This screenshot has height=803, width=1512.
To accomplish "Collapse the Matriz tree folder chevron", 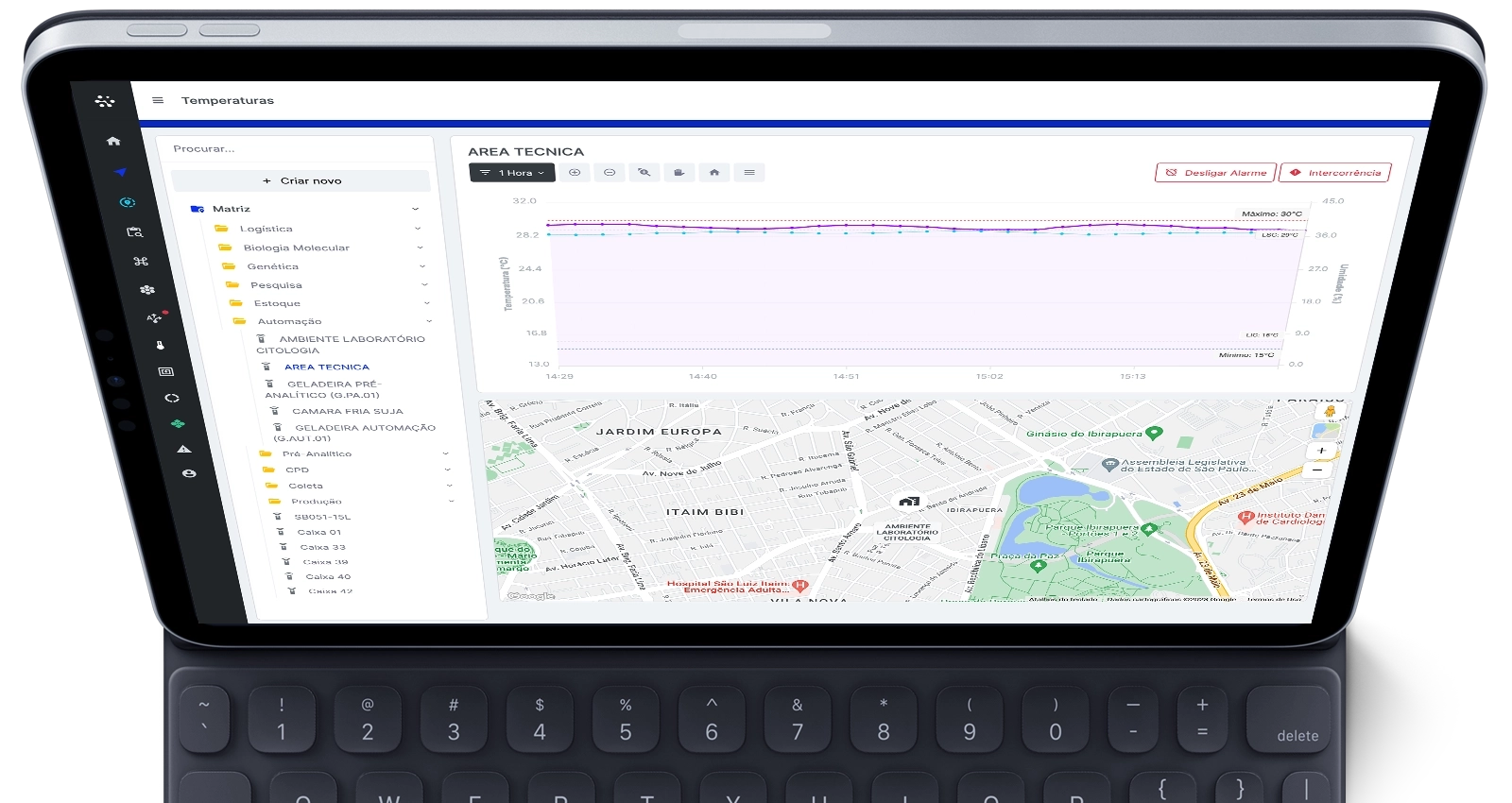I will tap(415, 209).
